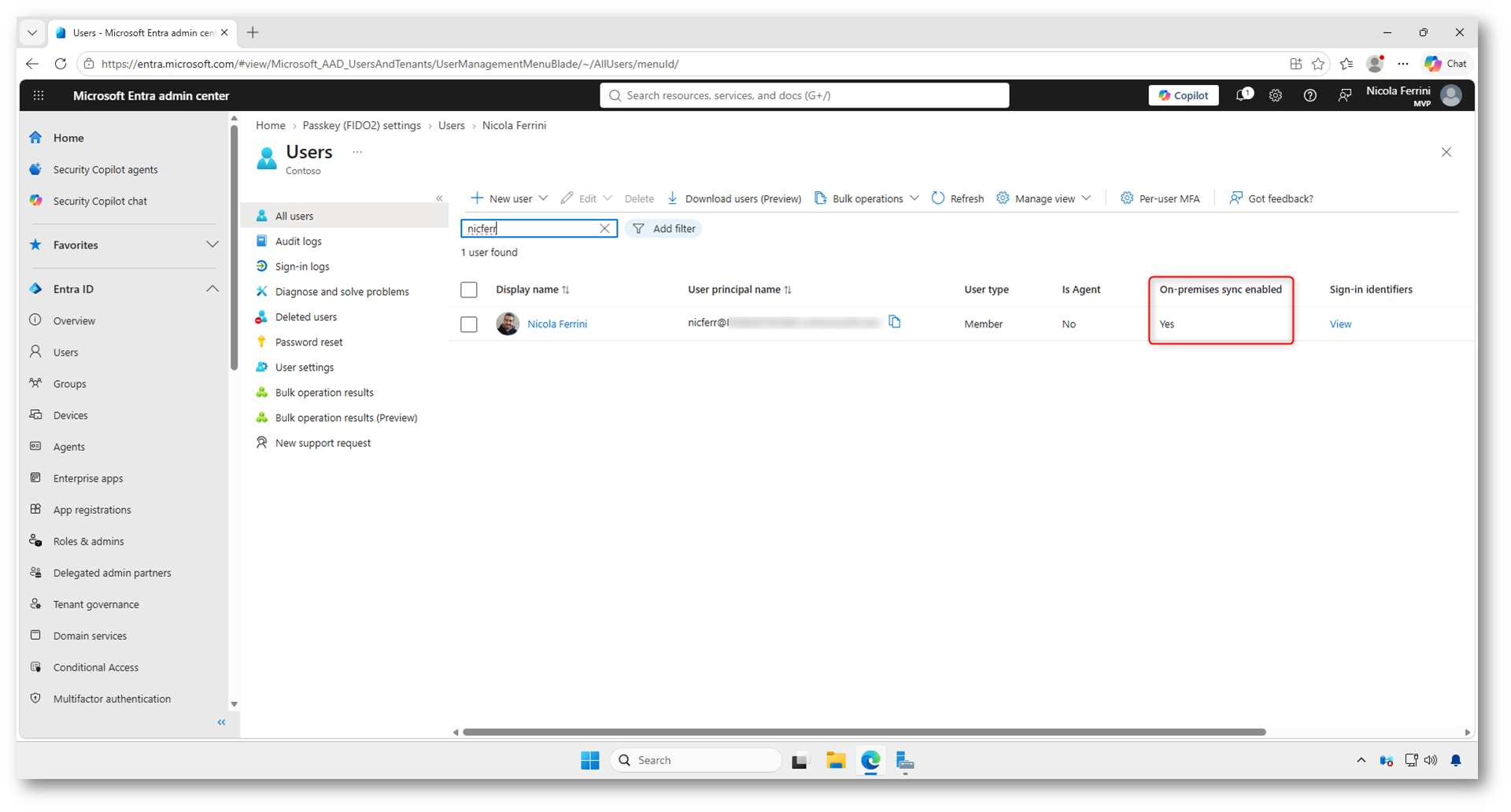Open portal settings gear icon
This screenshot has width=1511, height=812.
click(x=1276, y=95)
